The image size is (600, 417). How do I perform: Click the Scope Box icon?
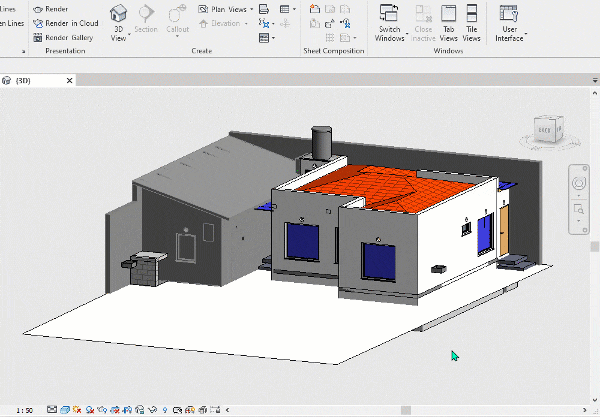point(284,24)
